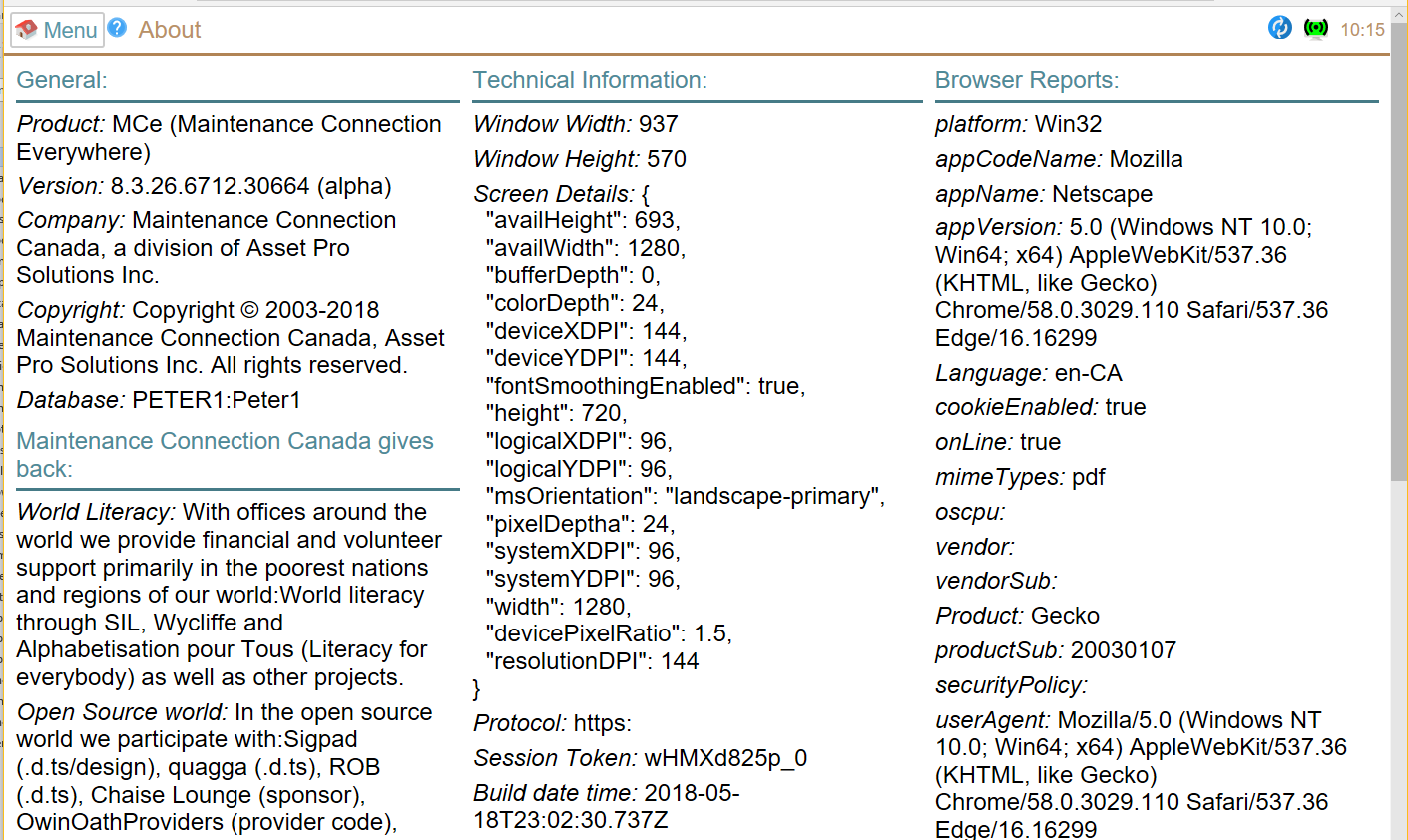Click the Screen Details label
This screenshot has width=1408, height=840.
(554, 194)
